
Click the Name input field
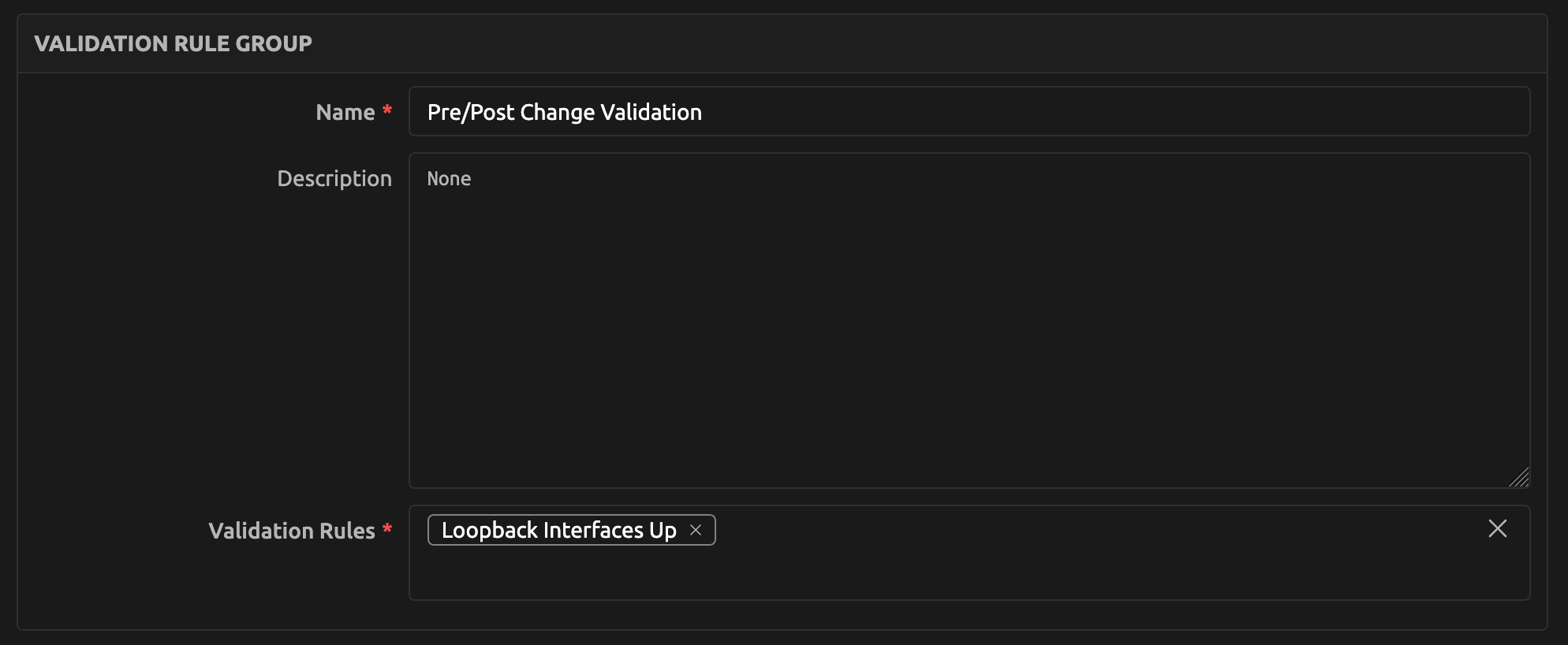tap(969, 112)
